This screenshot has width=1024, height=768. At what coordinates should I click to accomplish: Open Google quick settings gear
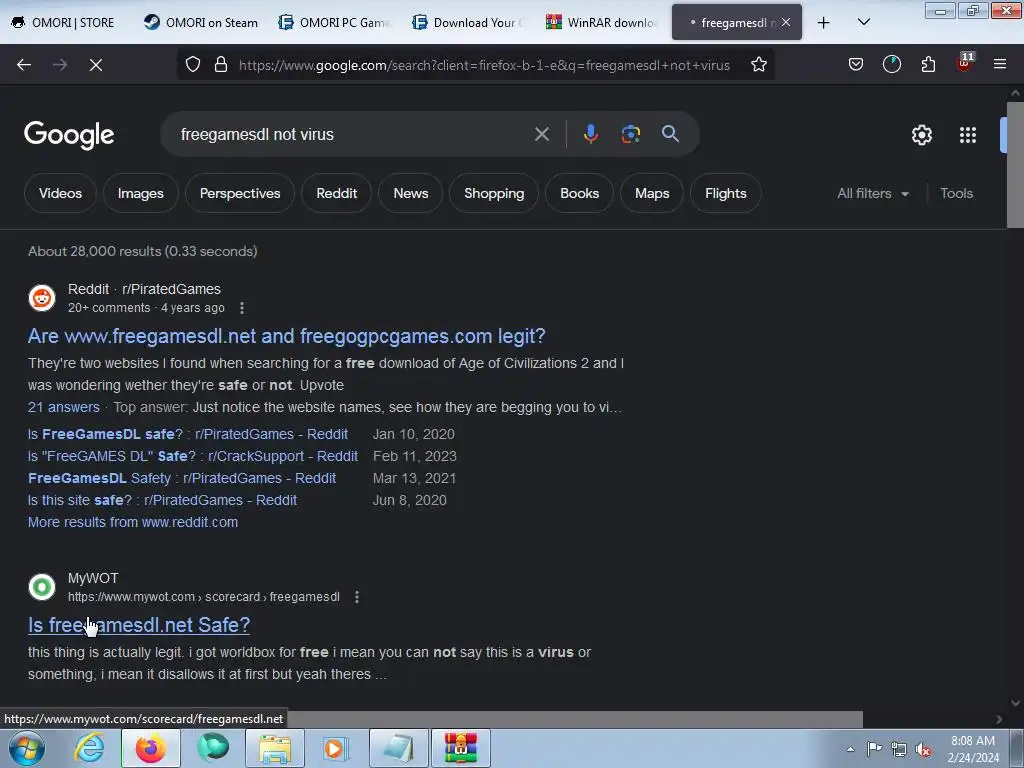921,135
